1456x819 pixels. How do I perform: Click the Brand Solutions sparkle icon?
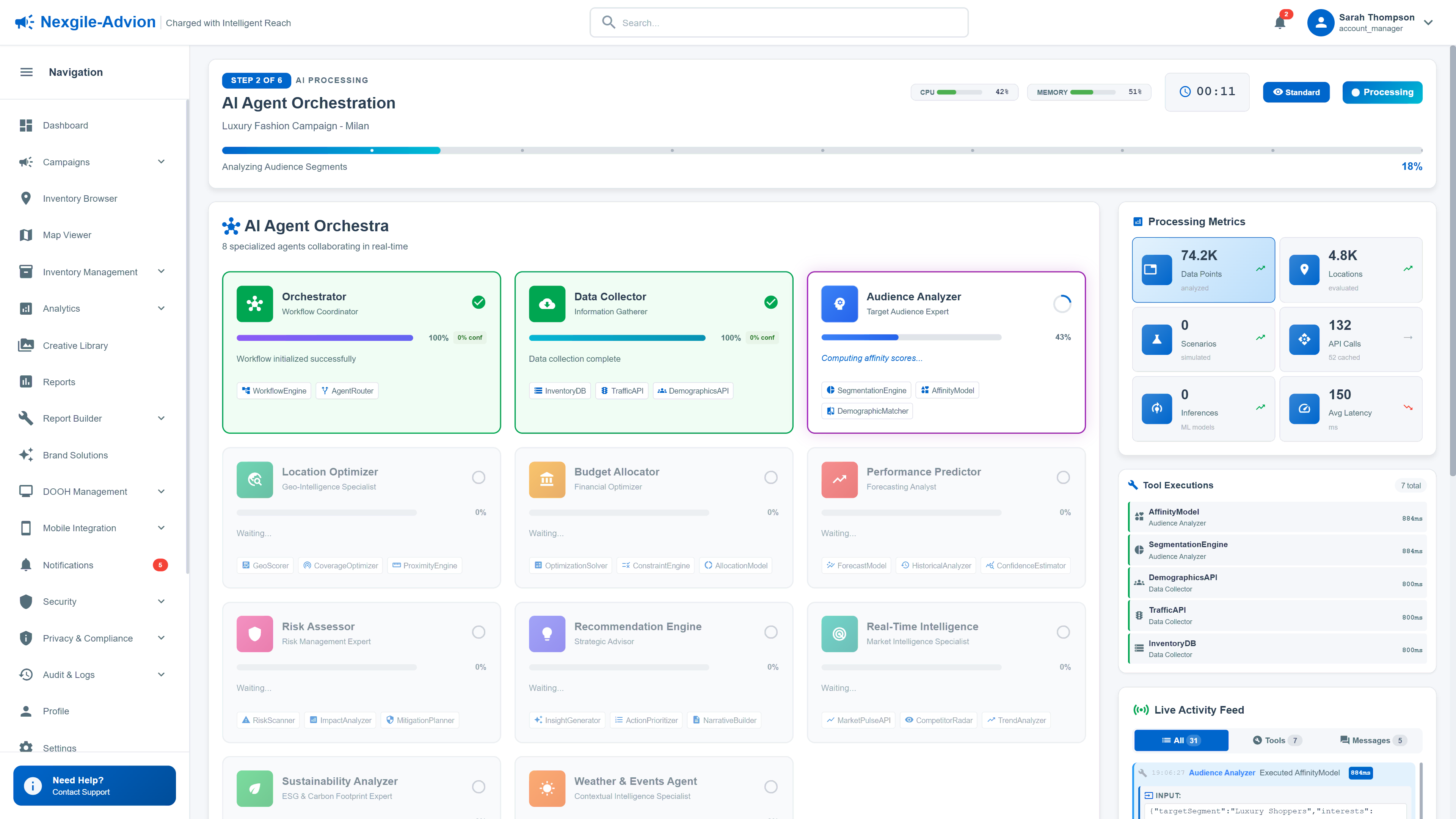pos(26,455)
